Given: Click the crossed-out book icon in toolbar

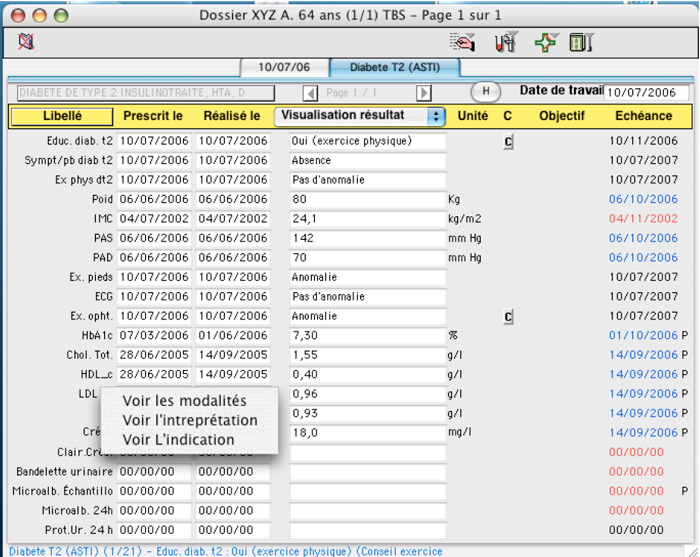Looking at the screenshot, I should (x=26, y=42).
